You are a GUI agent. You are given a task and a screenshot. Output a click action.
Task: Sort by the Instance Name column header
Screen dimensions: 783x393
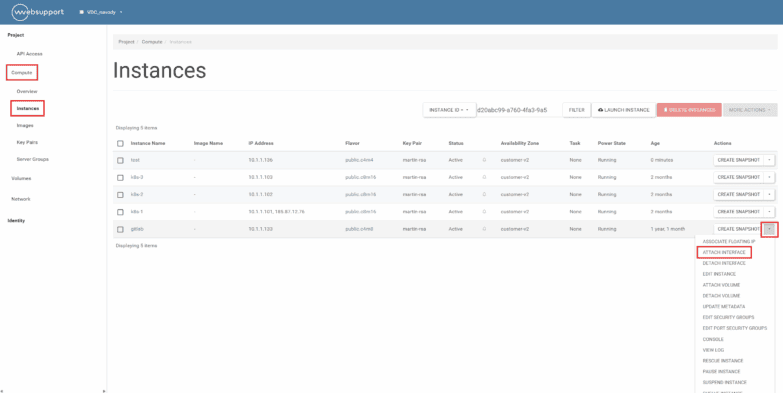click(x=148, y=143)
